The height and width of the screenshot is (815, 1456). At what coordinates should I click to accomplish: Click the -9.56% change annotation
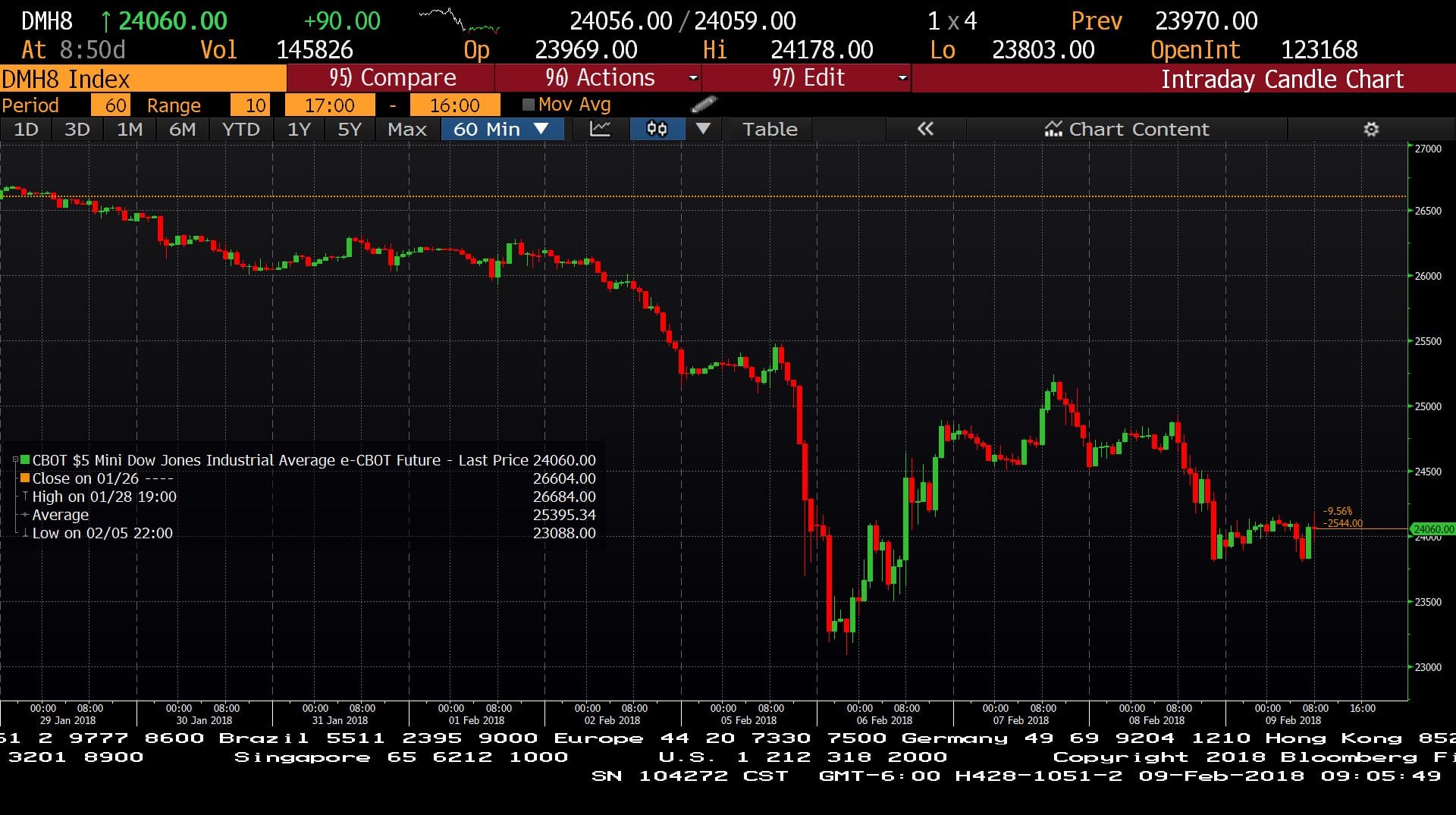coord(1338,511)
